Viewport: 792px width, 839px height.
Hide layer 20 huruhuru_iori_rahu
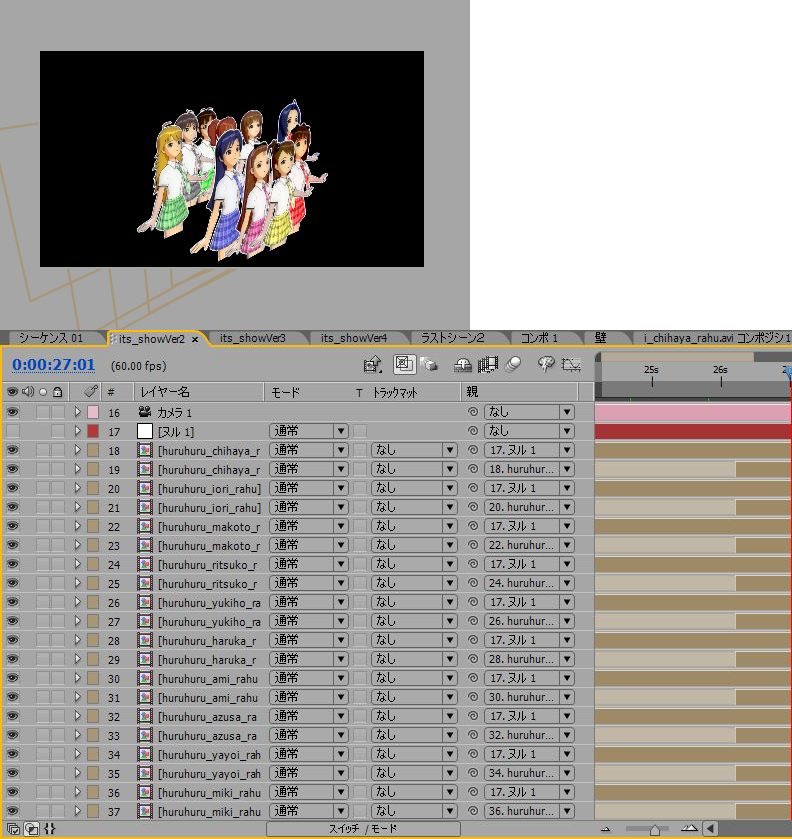click(12, 488)
